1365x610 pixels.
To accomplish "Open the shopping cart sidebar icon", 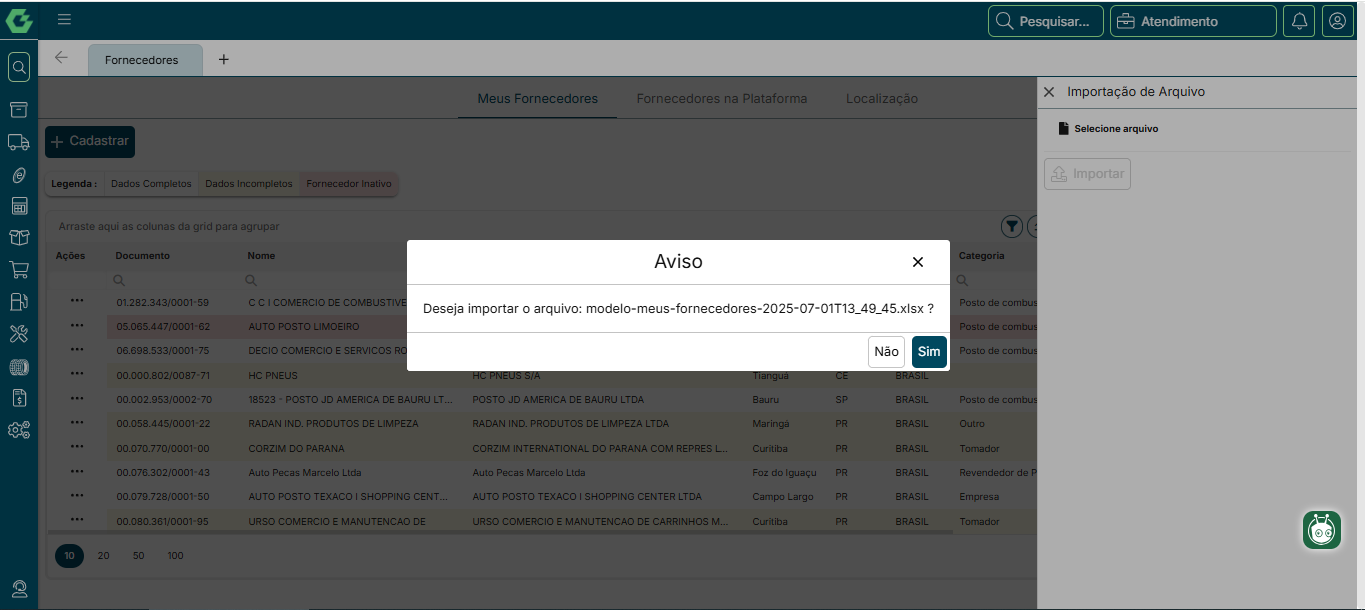I will pos(19,270).
